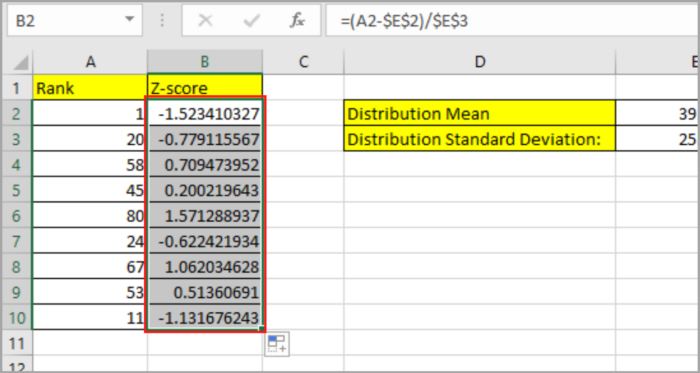Select column C header

coord(303,62)
